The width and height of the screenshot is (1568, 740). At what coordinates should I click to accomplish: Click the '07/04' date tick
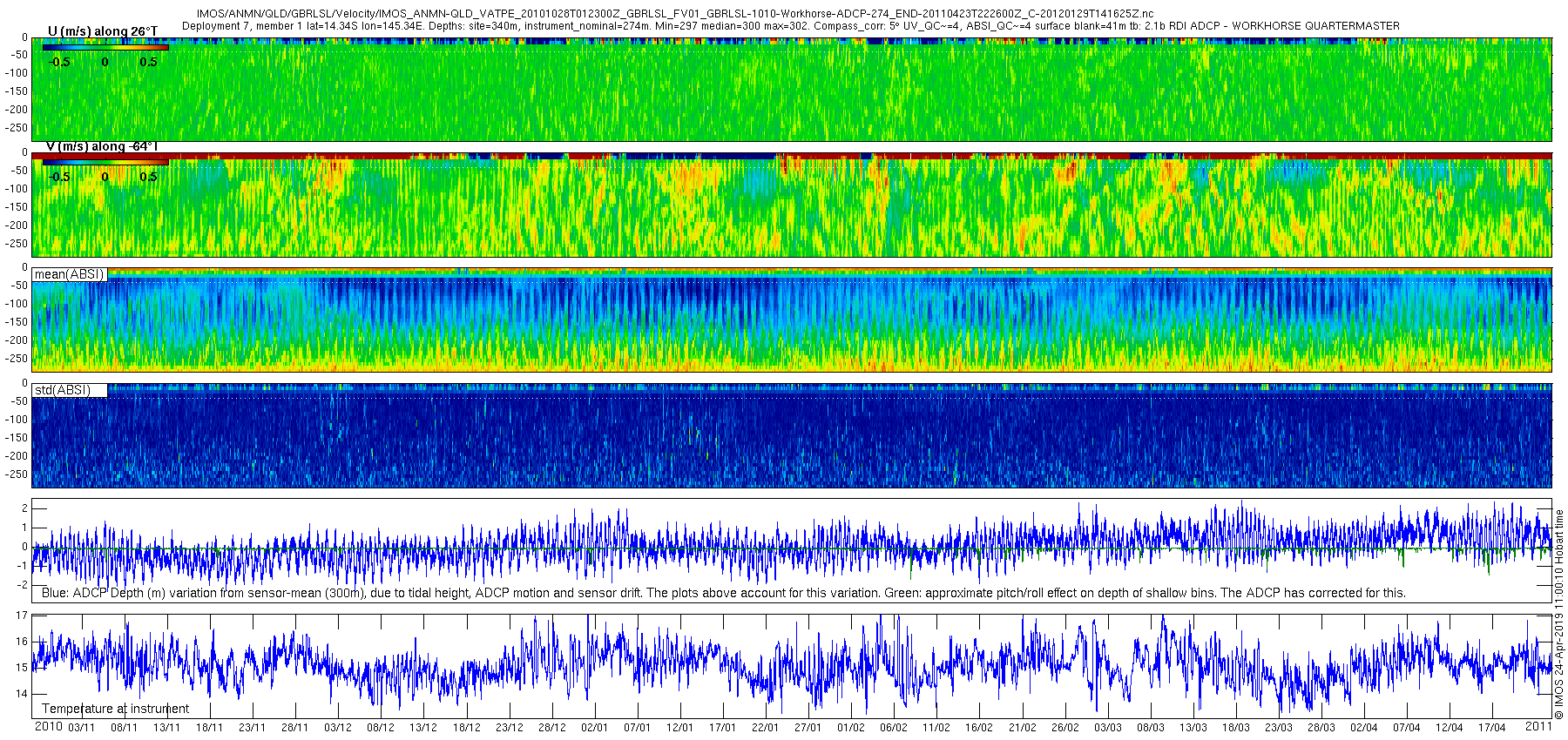tap(1406, 728)
